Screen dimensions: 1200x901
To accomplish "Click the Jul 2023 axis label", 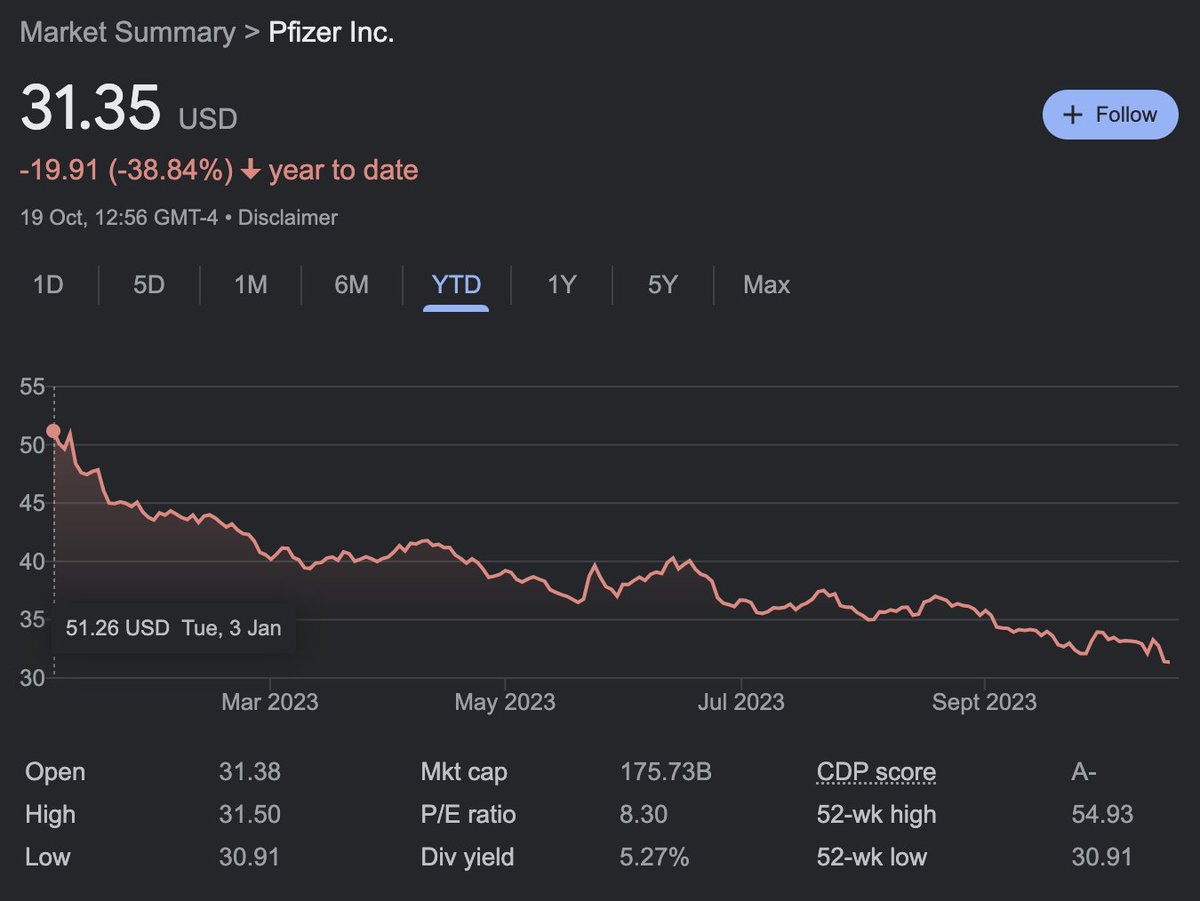I will click(x=741, y=702).
